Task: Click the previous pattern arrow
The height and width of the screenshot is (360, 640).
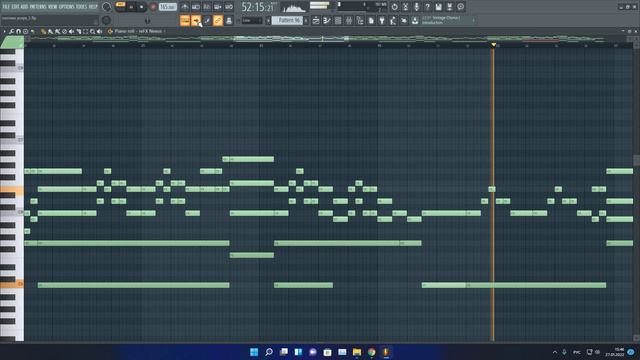Action: [268, 20]
